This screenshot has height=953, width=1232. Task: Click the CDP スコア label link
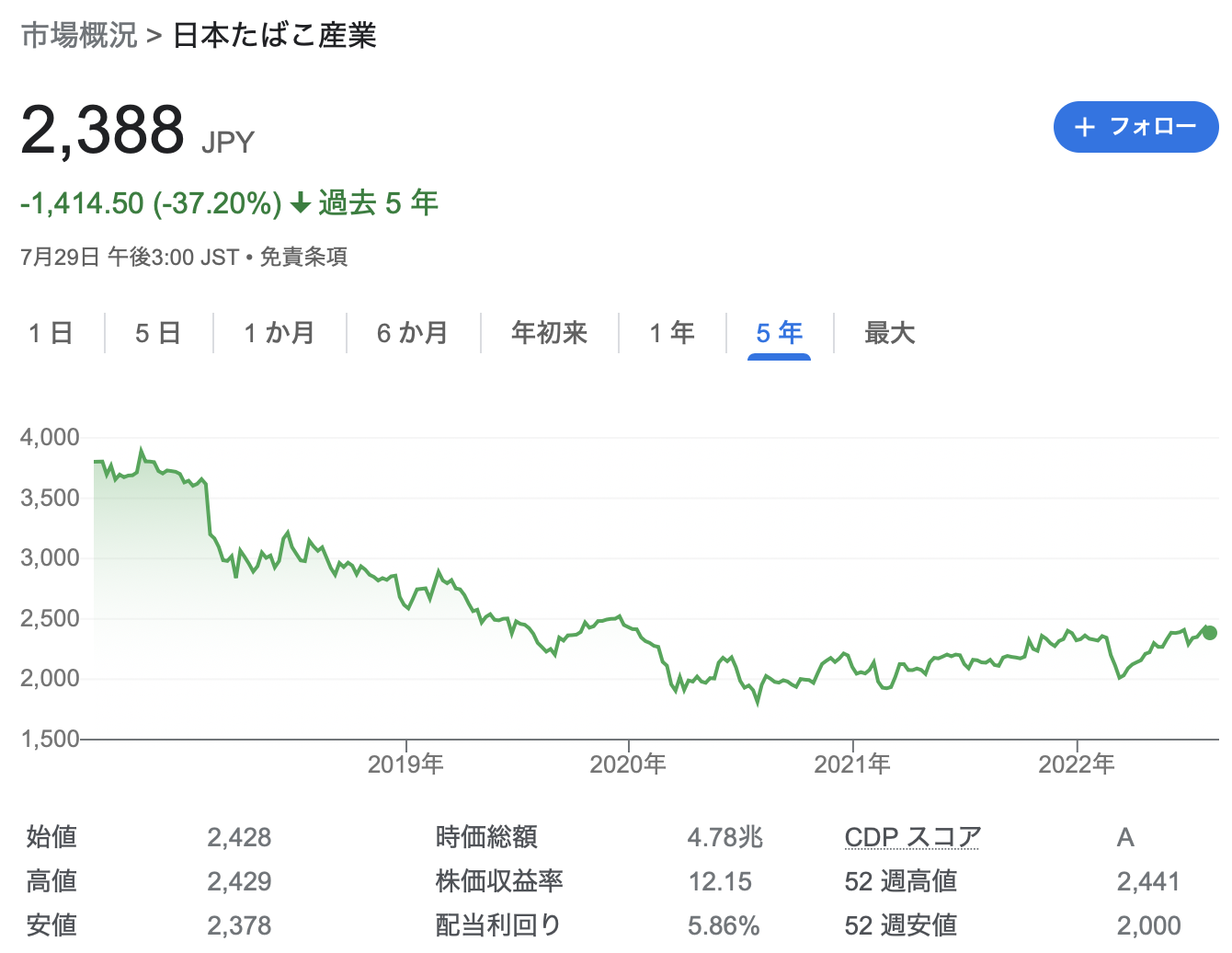coord(912,837)
